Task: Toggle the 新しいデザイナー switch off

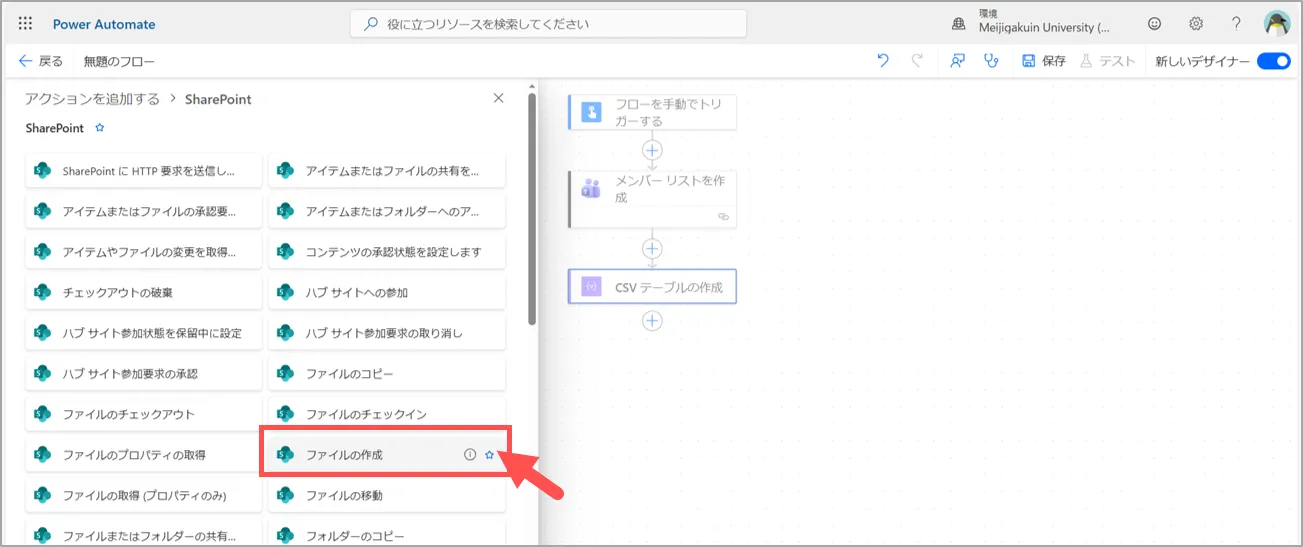Action: point(1273,61)
